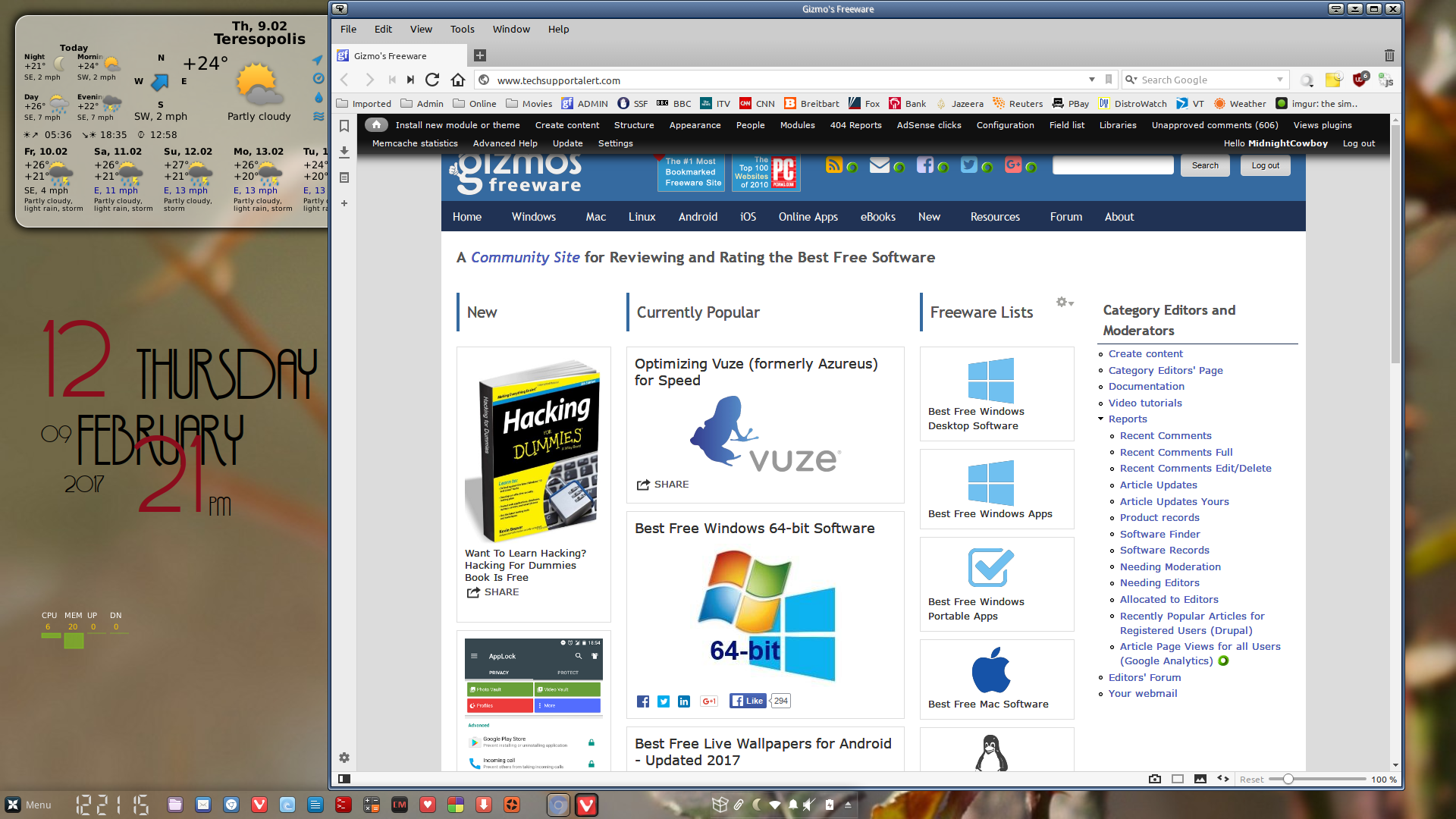The image size is (1456, 819).
Task: Add a web panel with plus icon
Action: point(344,203)
